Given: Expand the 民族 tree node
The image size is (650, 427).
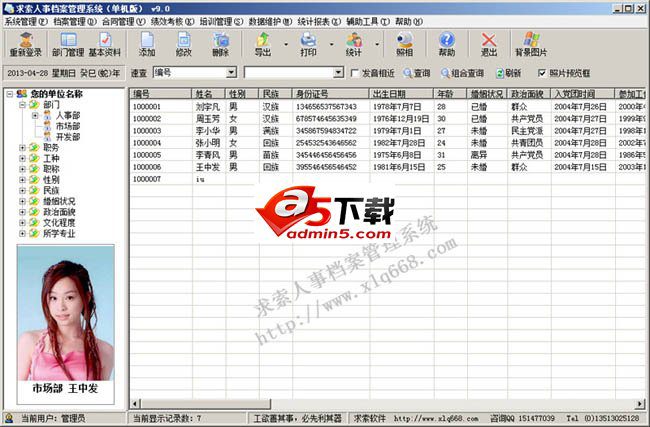Looking at the screenshot, I should 23,191.
